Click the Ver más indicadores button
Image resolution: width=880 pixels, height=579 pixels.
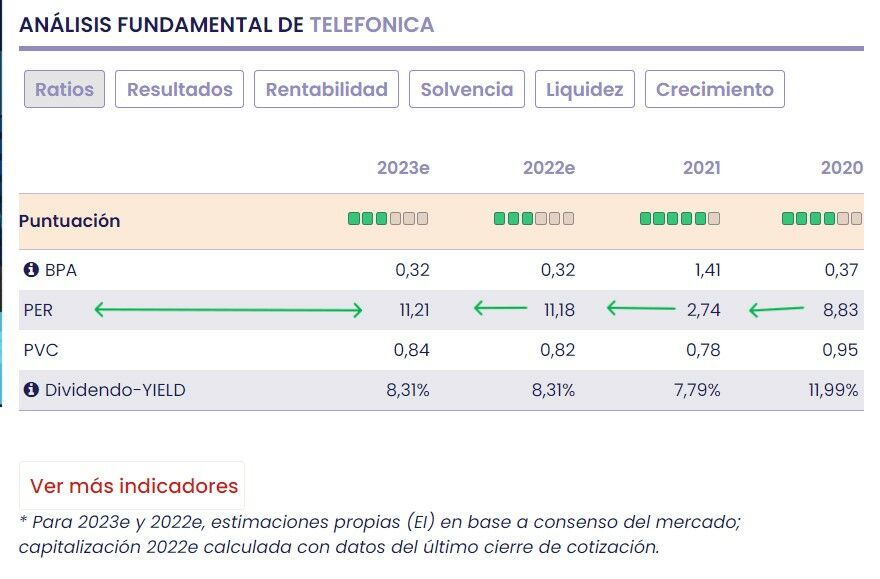(x=134, y=486)
